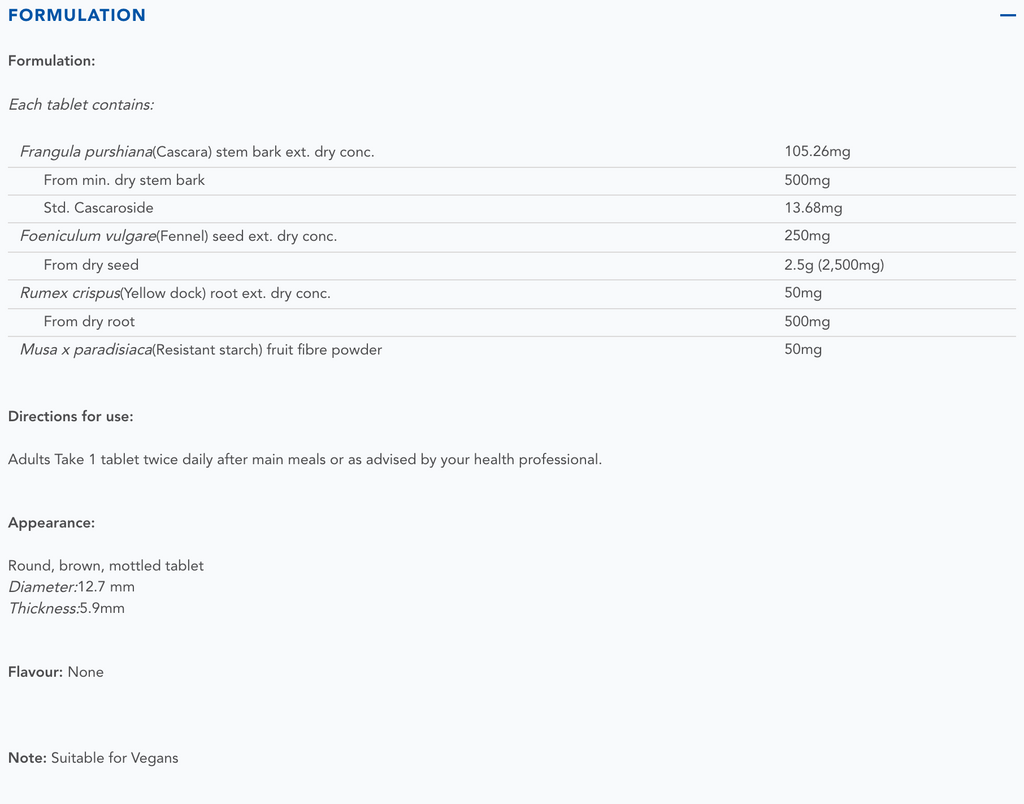
Task: Select the Frangula purshiana (Cascara) ingredient row
Action: (197, 152)
